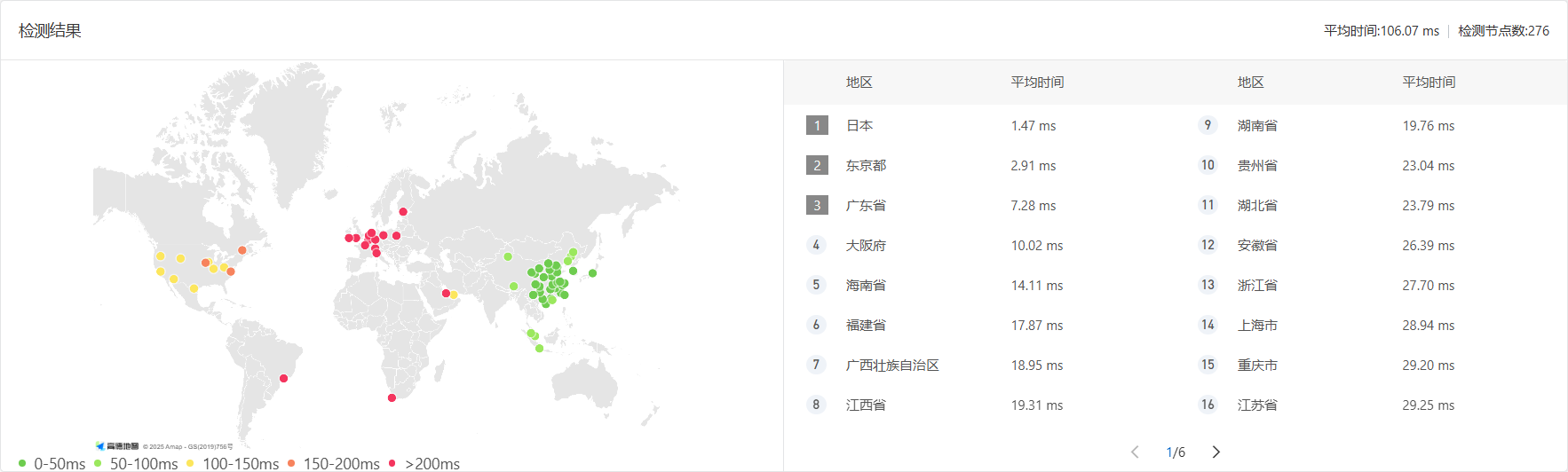Toggle the >200ms legend item
This screenshot has width=1568, height=472.
coord(424,463)
